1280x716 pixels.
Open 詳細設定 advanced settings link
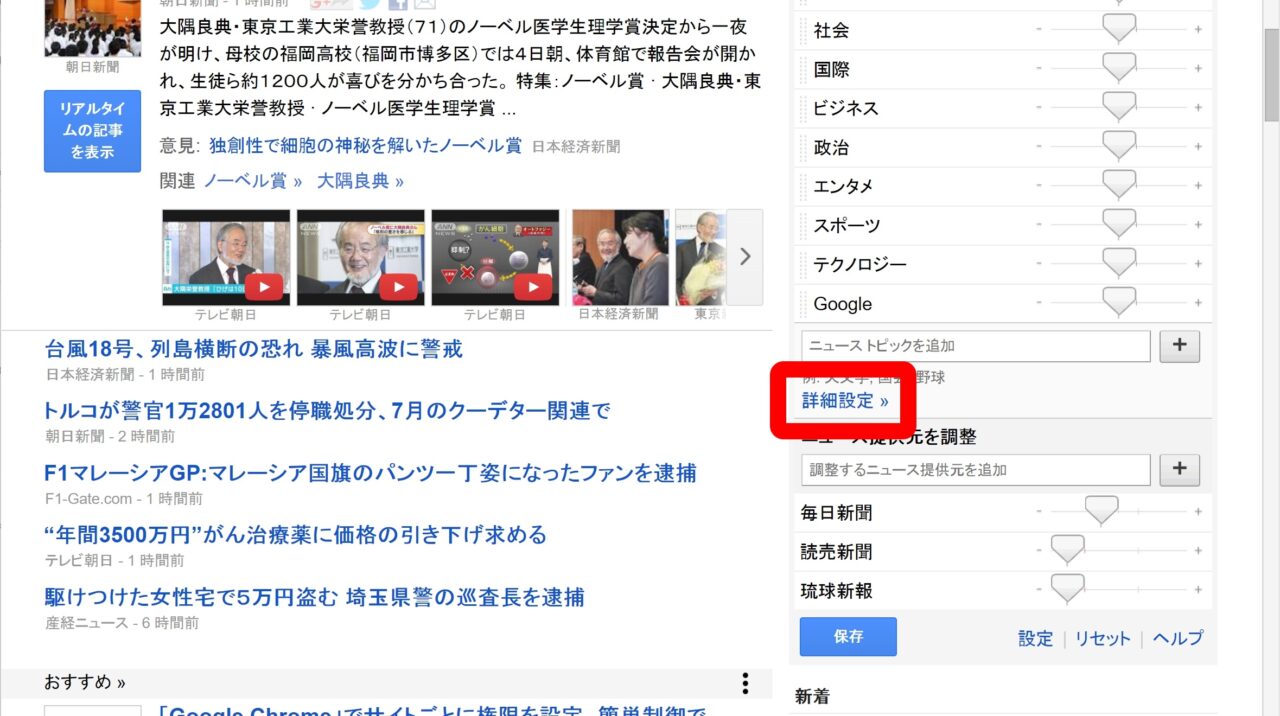coord(844,401)
